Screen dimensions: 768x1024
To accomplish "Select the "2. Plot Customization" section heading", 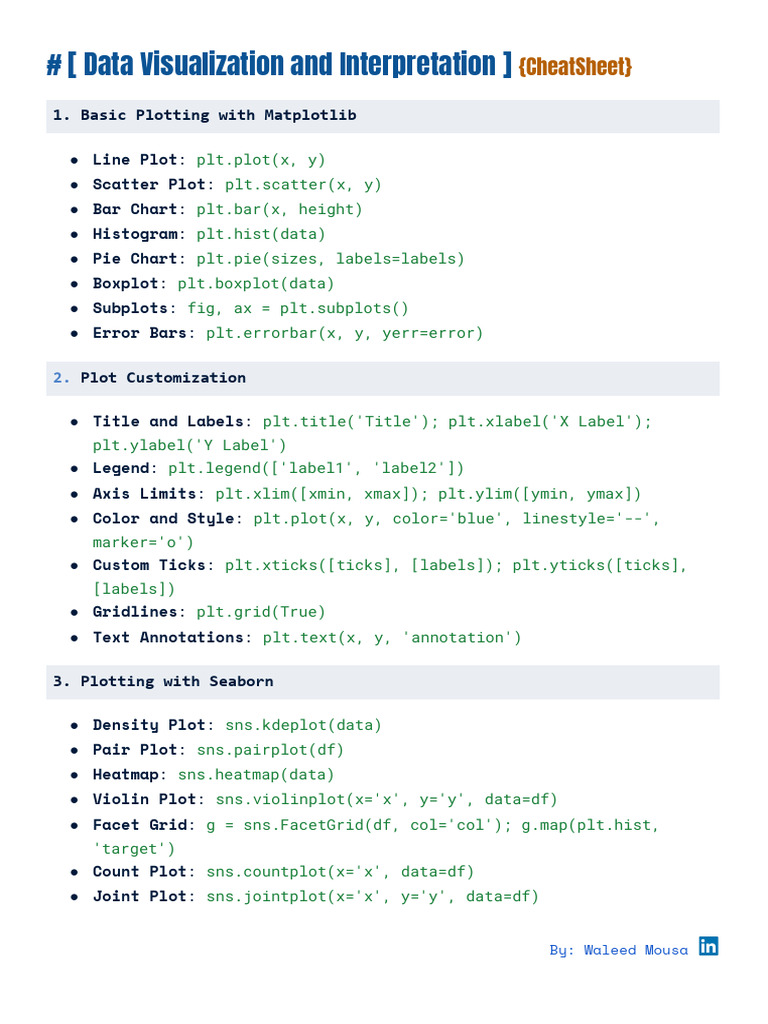I will pyautogui.click(x=149, y=378).
